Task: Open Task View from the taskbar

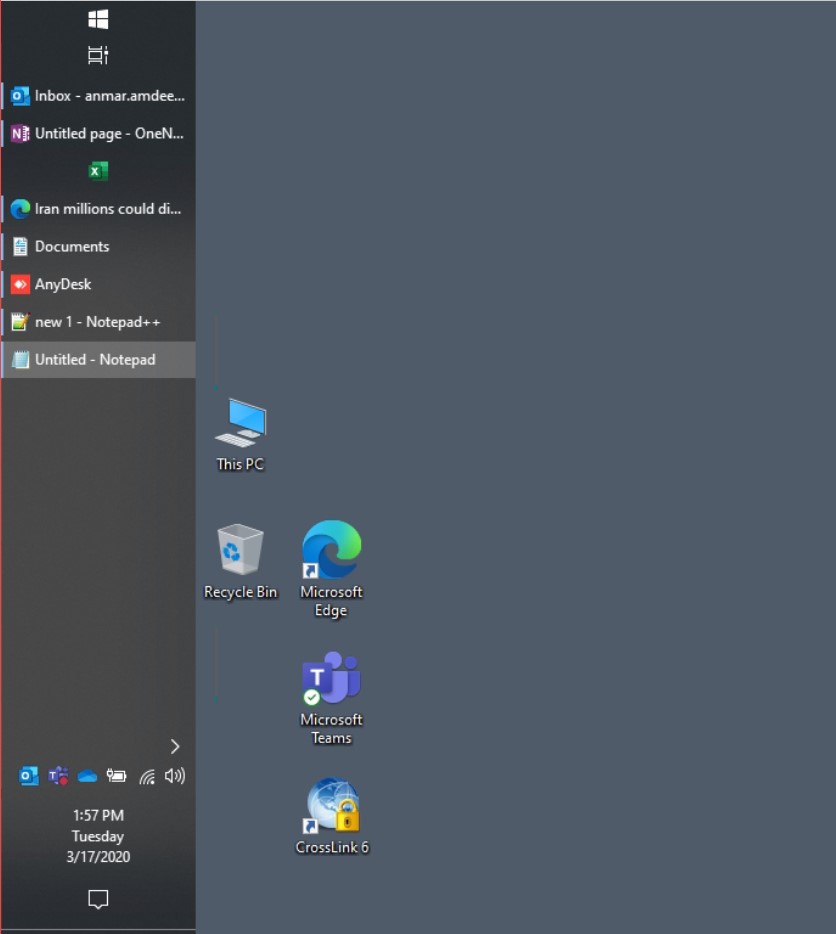Action: point(98,56)
